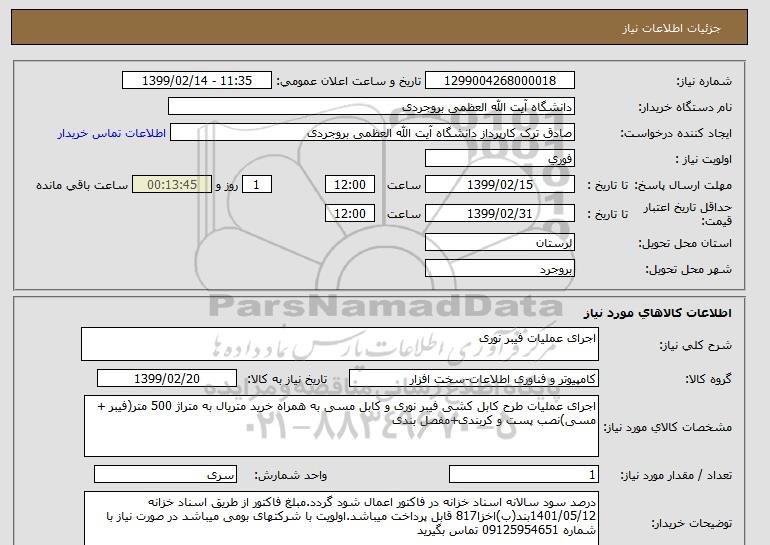Image resolution: width=770 pixels, height=545 pixels.
Task: Click the توضیحات خریدار label
Action: pyautogui.click(x=691, y=523)
